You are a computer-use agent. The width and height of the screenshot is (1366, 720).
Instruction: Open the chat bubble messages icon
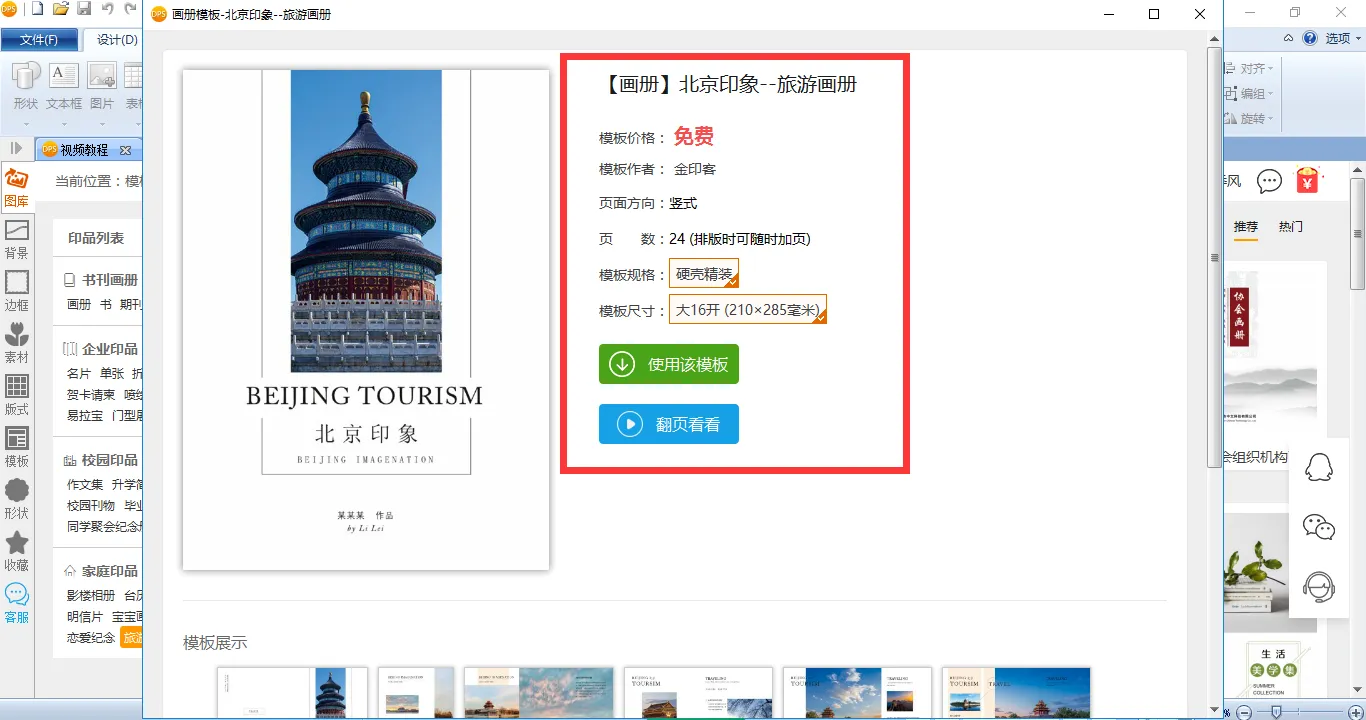[1269, 181]
